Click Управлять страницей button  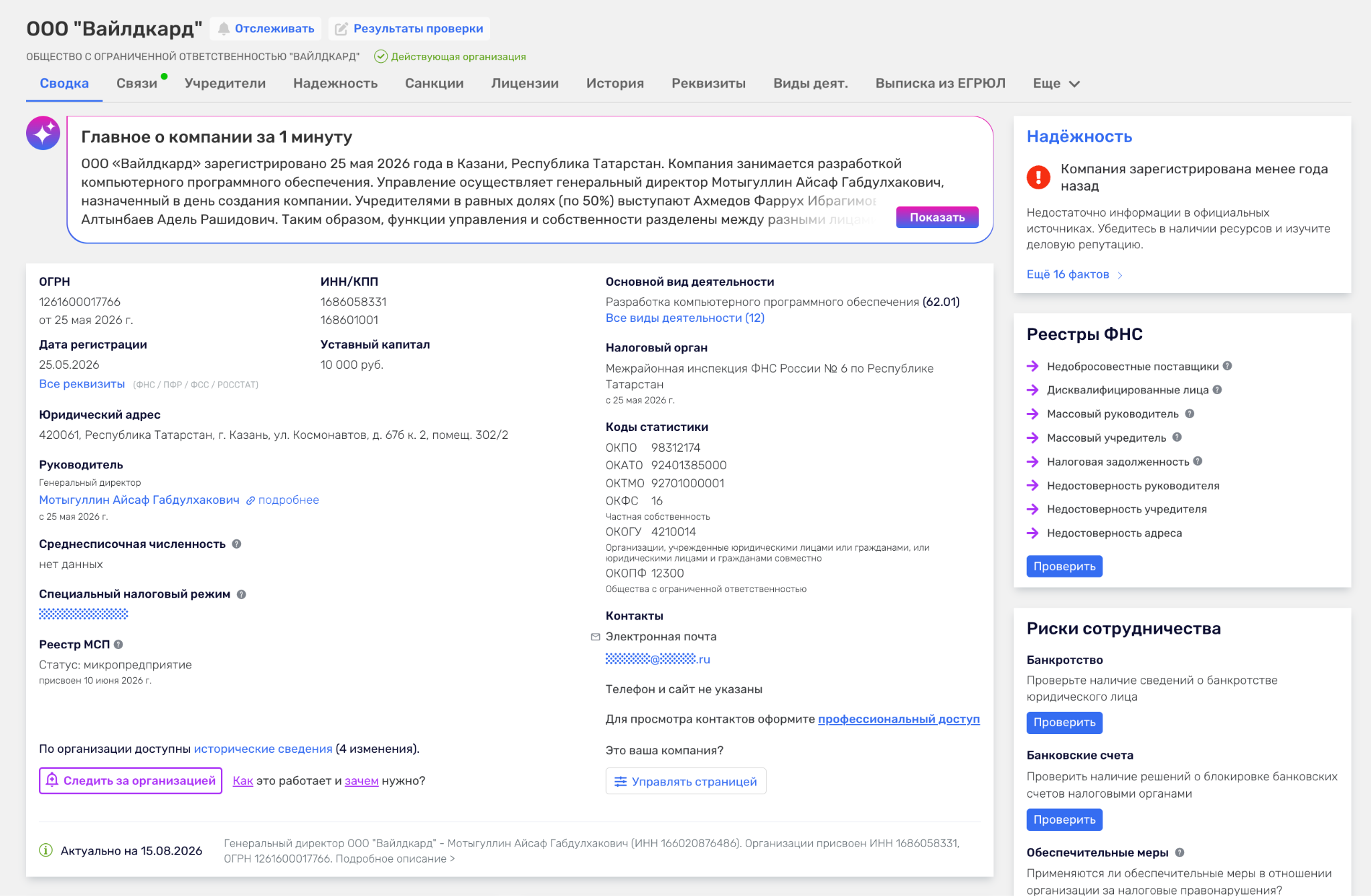pyautogui.click(x=686, y=782)
